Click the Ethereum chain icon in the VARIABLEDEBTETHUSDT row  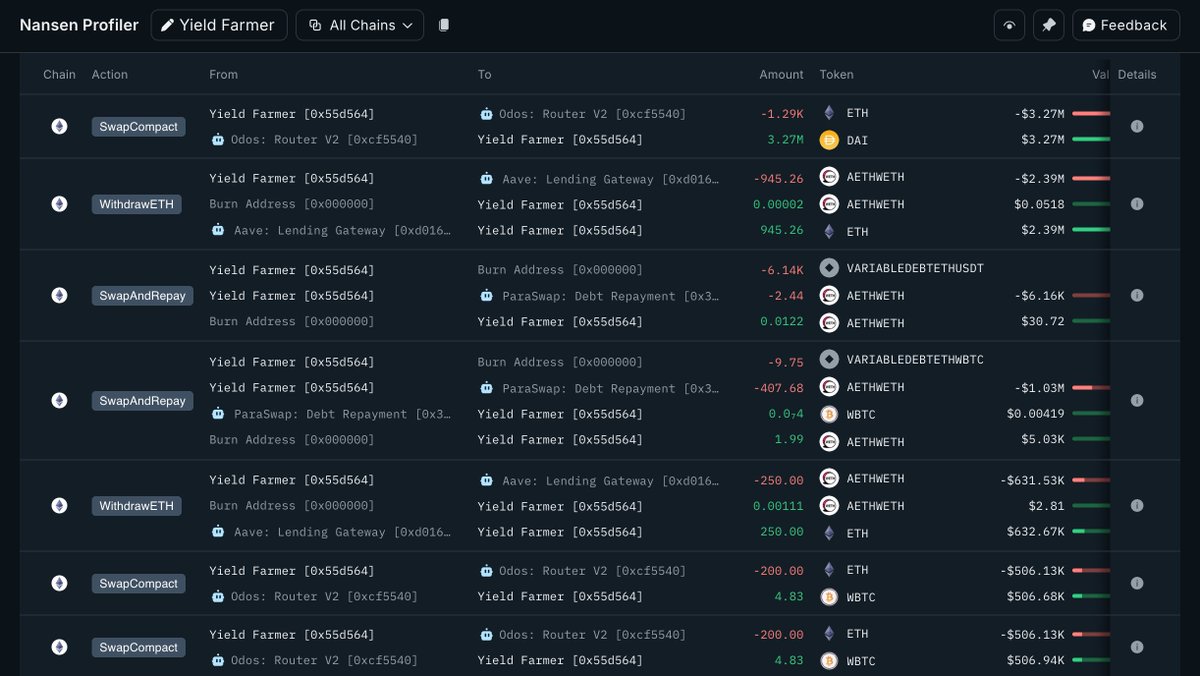60,296
